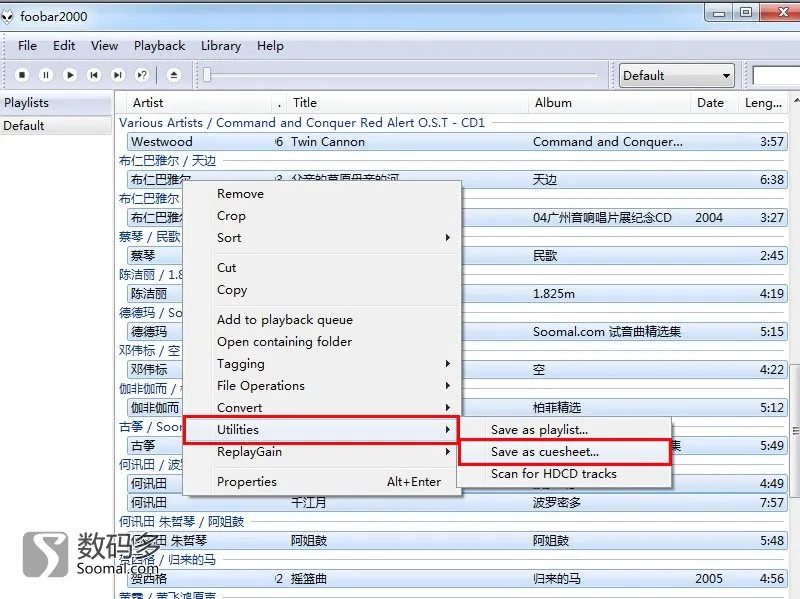800x599 pixels.
Task: Choose Save as playlist...
Action: tap(564, 430)
